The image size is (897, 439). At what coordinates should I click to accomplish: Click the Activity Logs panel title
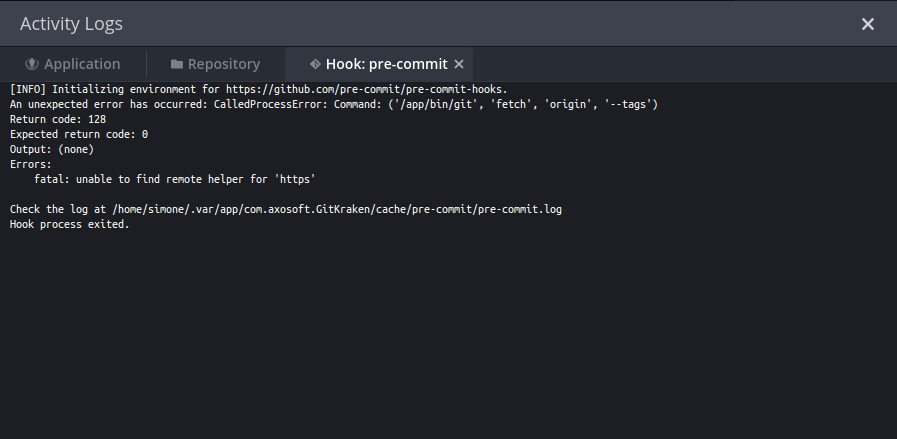click(x=72, y=24)
